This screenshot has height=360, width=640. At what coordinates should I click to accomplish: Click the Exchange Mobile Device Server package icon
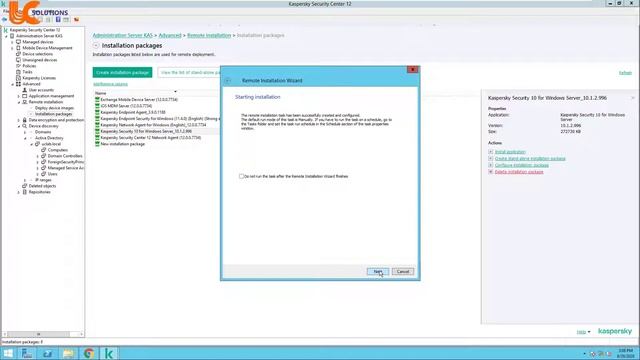(x=97, y=99)
